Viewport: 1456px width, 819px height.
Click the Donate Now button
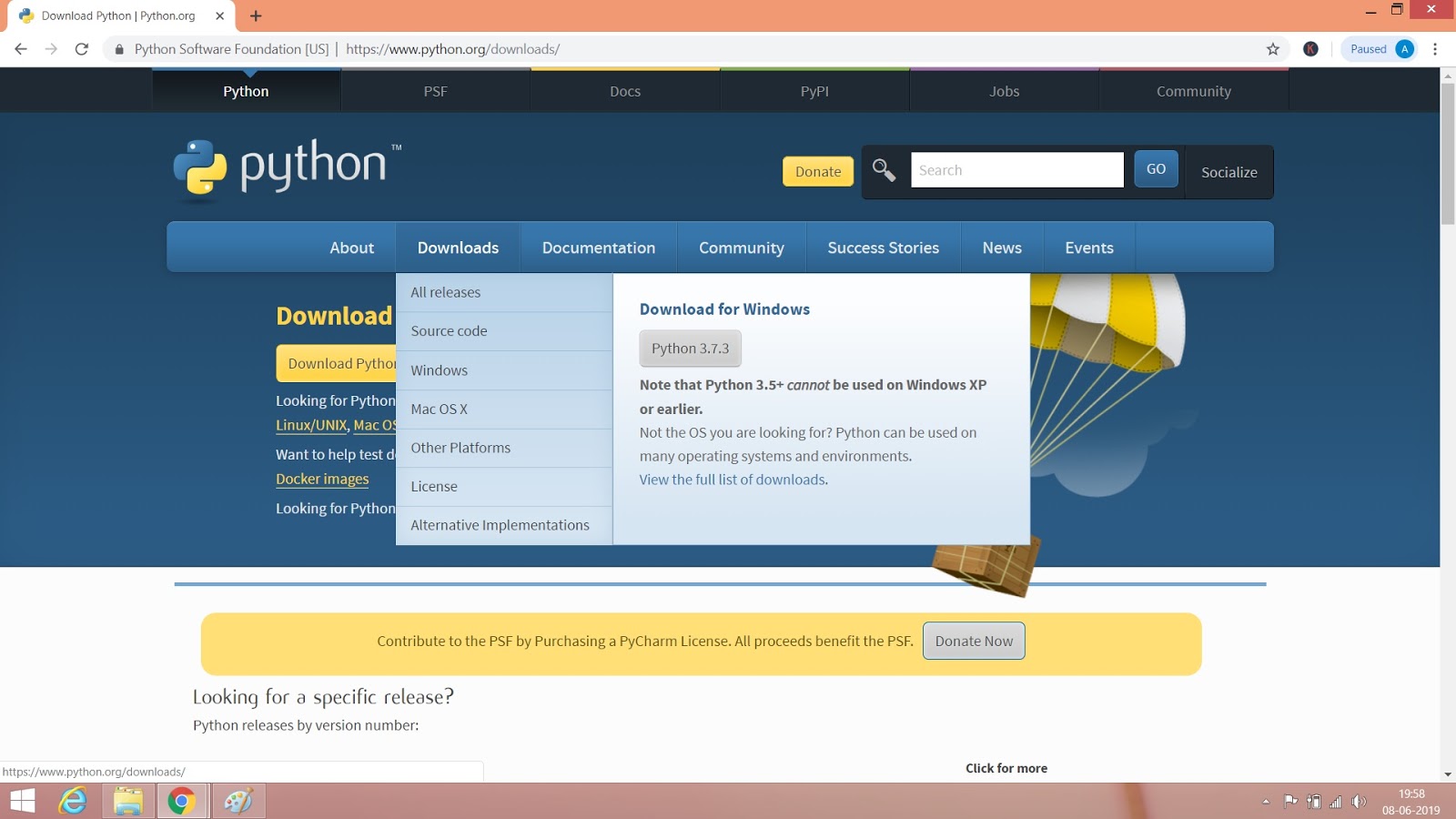974,641
